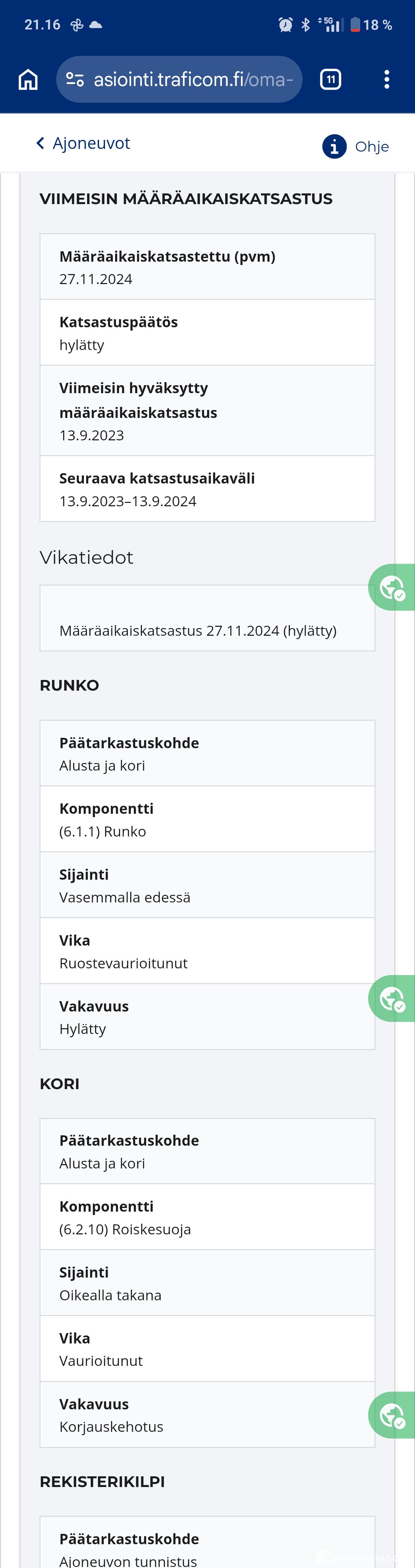Focus the asiointi.traficom.fi address bar
The image size is (415, 1568).
pos(192,80)
